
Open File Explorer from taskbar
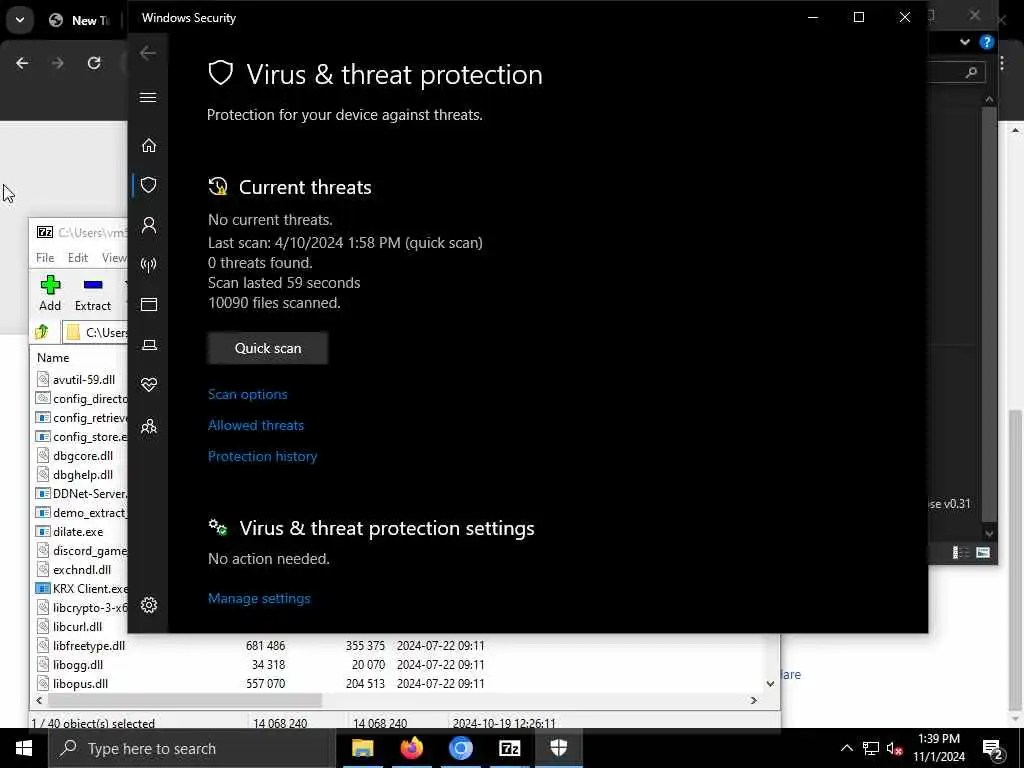(x=362, y=748)
